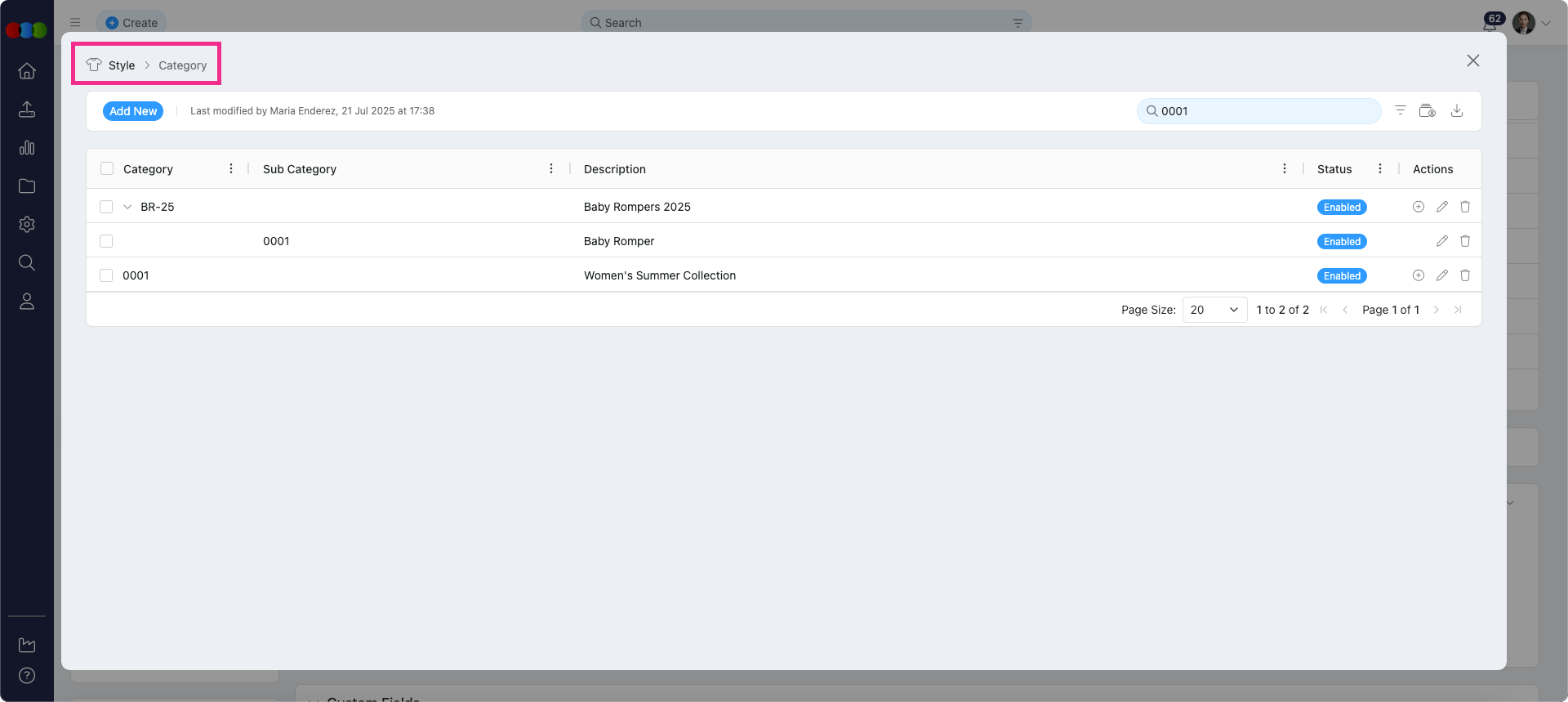Add a sub category to BR-25
The image size is (1568, 702).
point(1419,207)
